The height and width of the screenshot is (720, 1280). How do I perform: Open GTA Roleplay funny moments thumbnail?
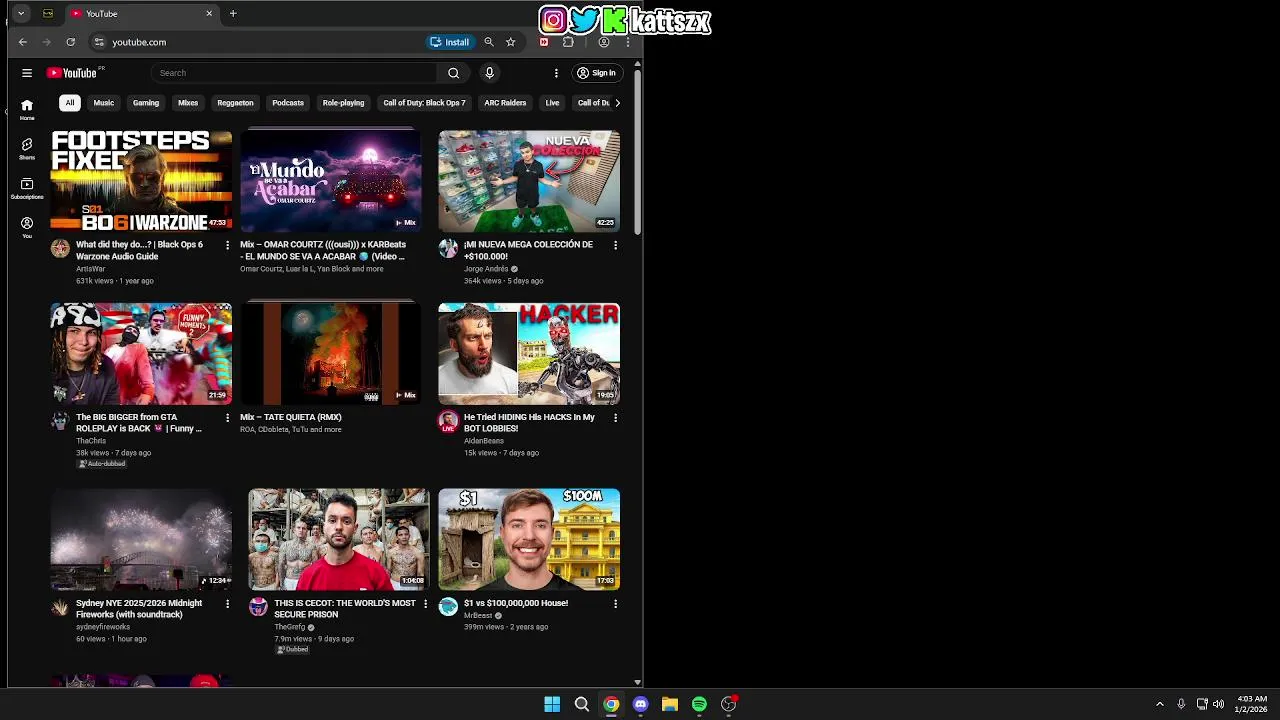point(141,354)
